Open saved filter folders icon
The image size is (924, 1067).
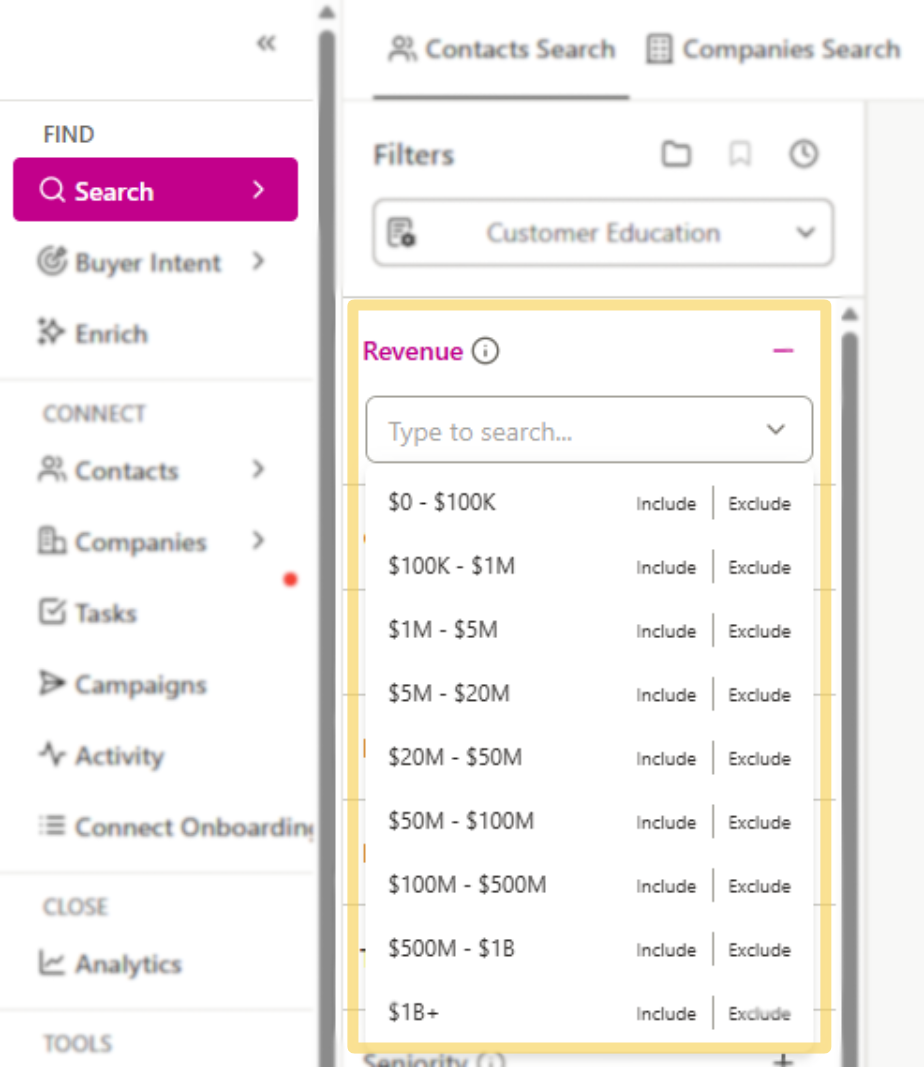coord(676,155)
